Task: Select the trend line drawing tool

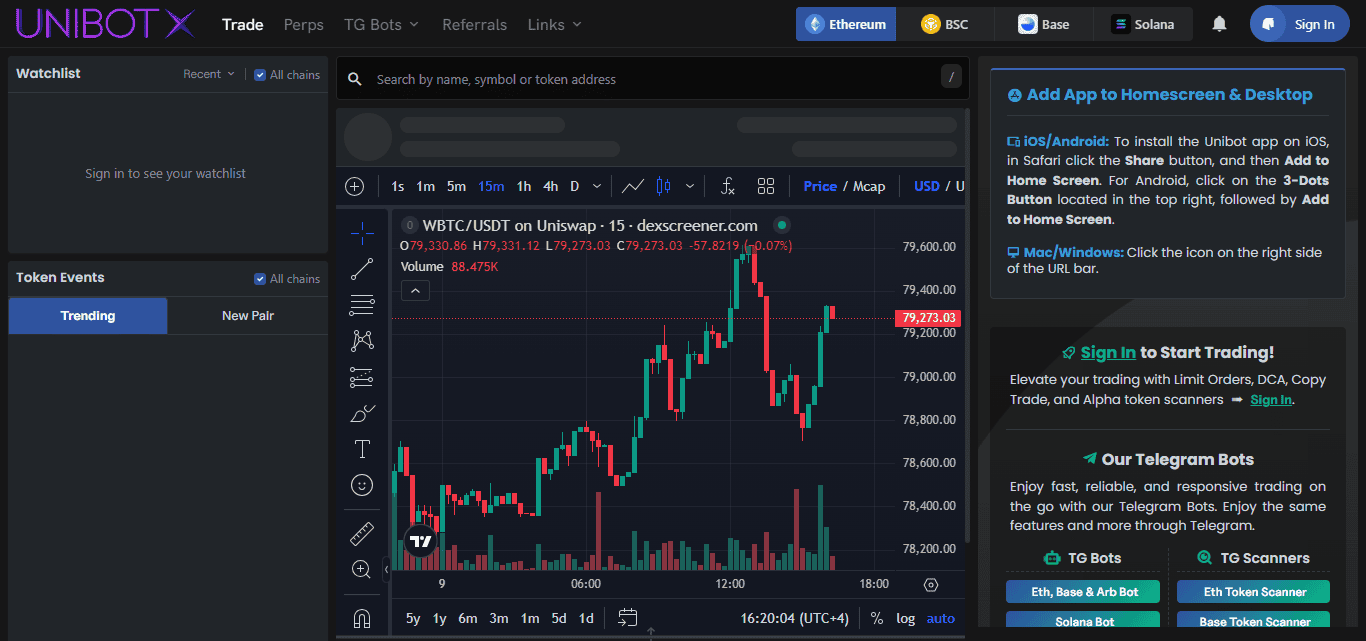Action: point(362,268)
